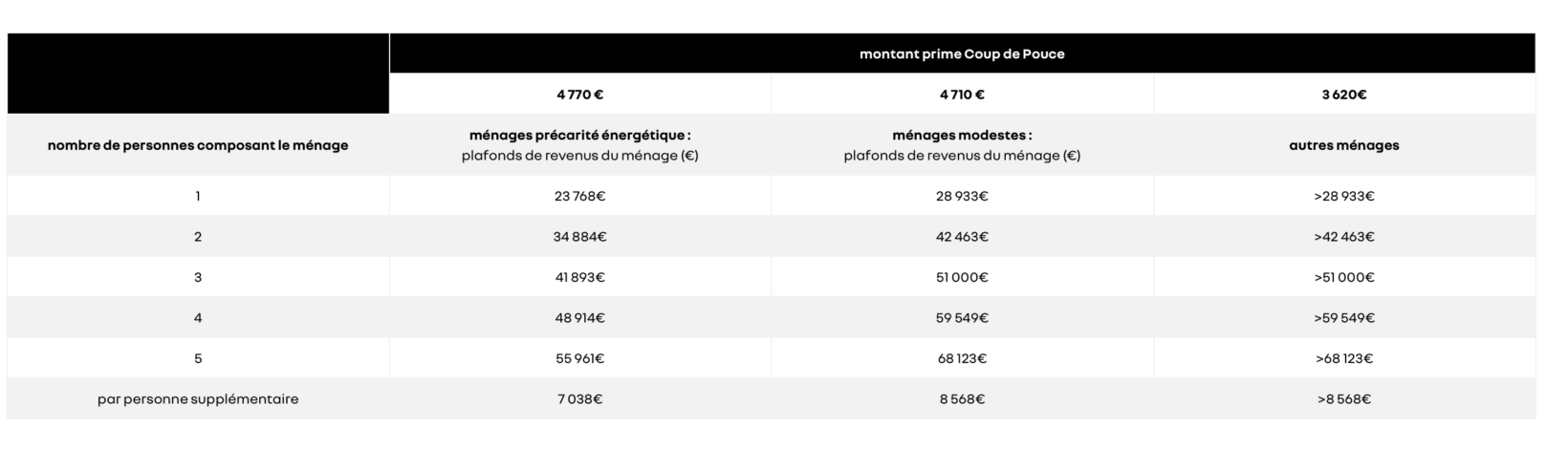Click the 3 620€ prime amount cell
1568x449 pixels.
(1343, 95)
